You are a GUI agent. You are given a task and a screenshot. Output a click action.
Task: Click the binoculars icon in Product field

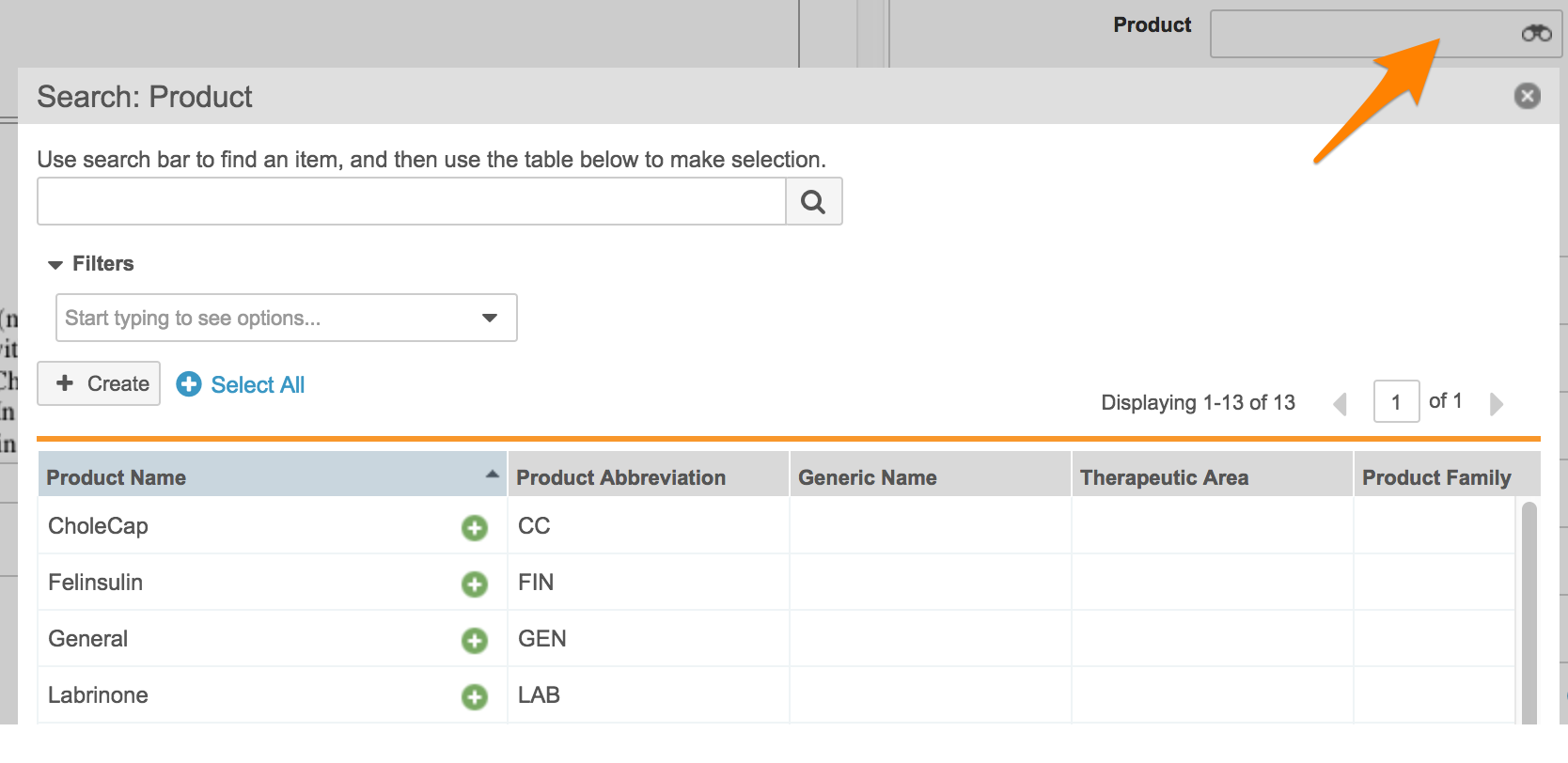coord(1536,34)
